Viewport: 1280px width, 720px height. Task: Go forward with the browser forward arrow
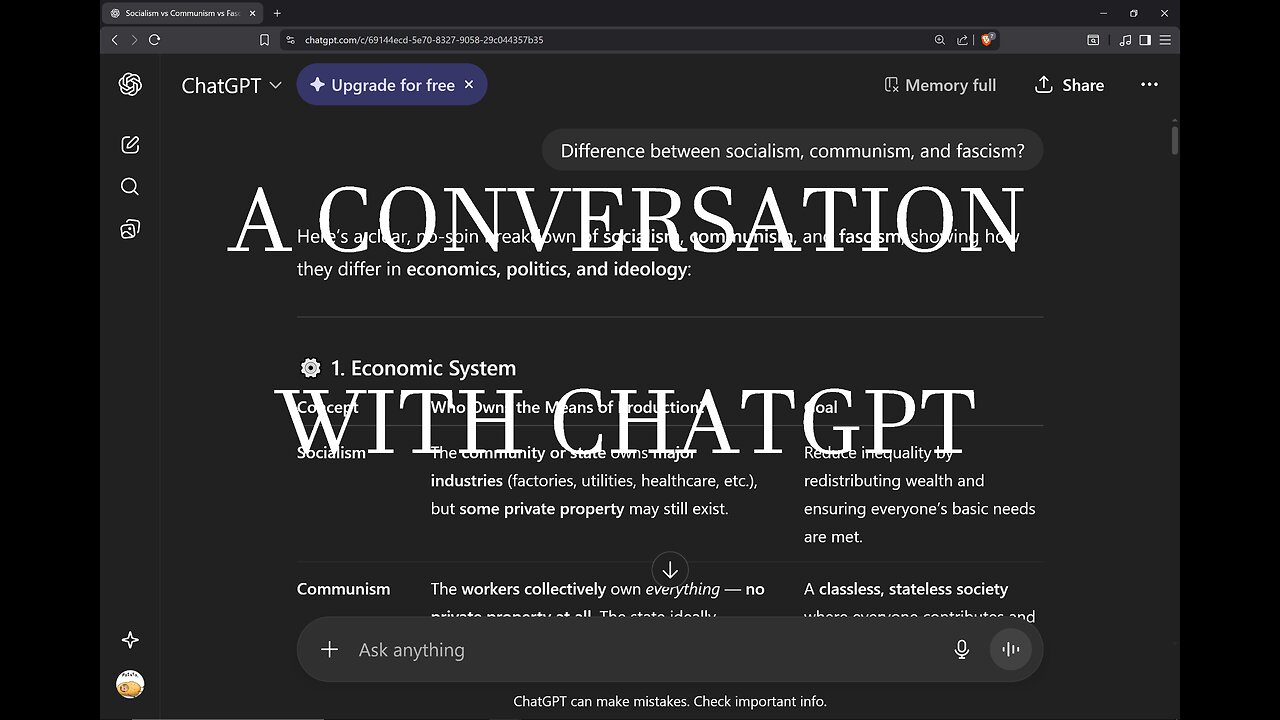click(x=134, y=40)
